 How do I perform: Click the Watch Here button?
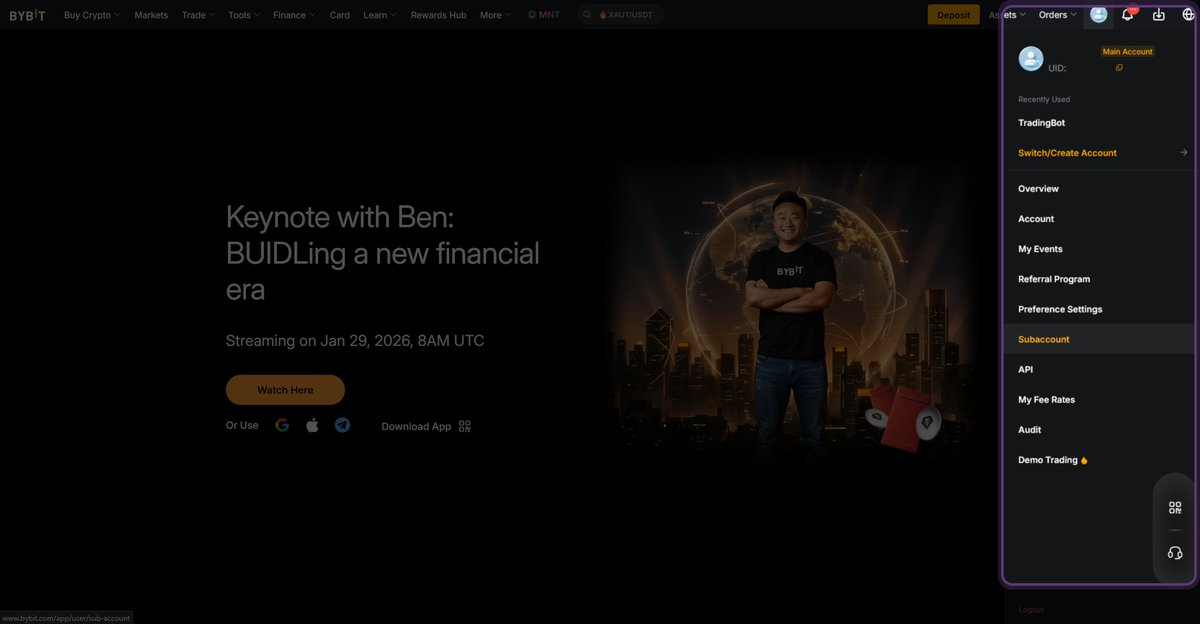pos(285,390)
